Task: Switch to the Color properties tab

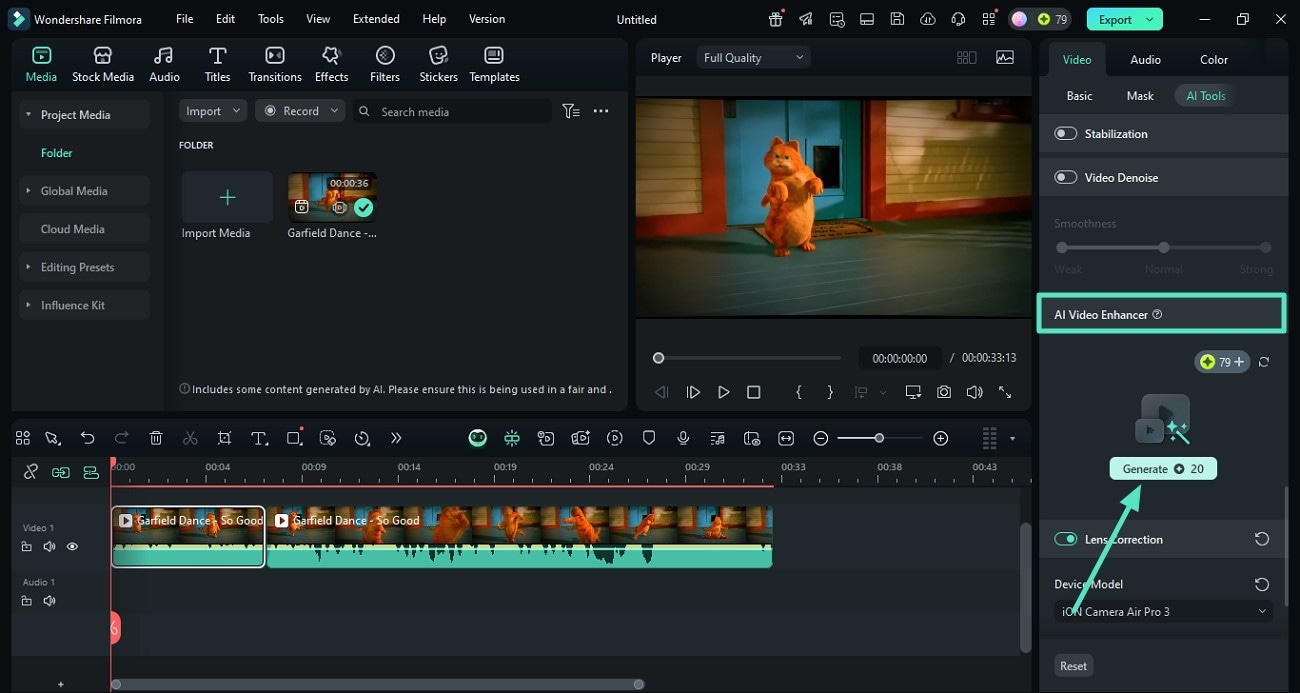Action: click(1214, 59)
